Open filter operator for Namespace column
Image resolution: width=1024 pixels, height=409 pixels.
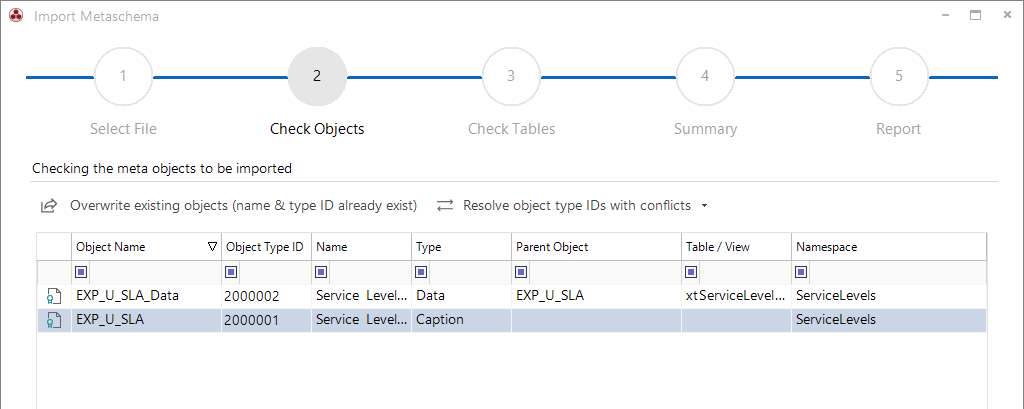pos(801,272)
